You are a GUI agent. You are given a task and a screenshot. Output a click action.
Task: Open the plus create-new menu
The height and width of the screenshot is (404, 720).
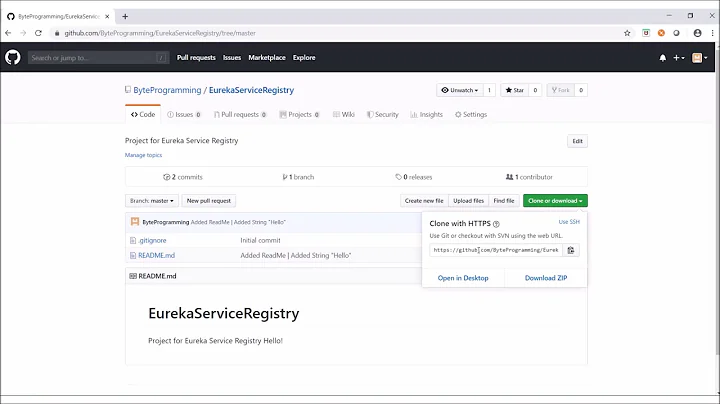click(679, 58)
